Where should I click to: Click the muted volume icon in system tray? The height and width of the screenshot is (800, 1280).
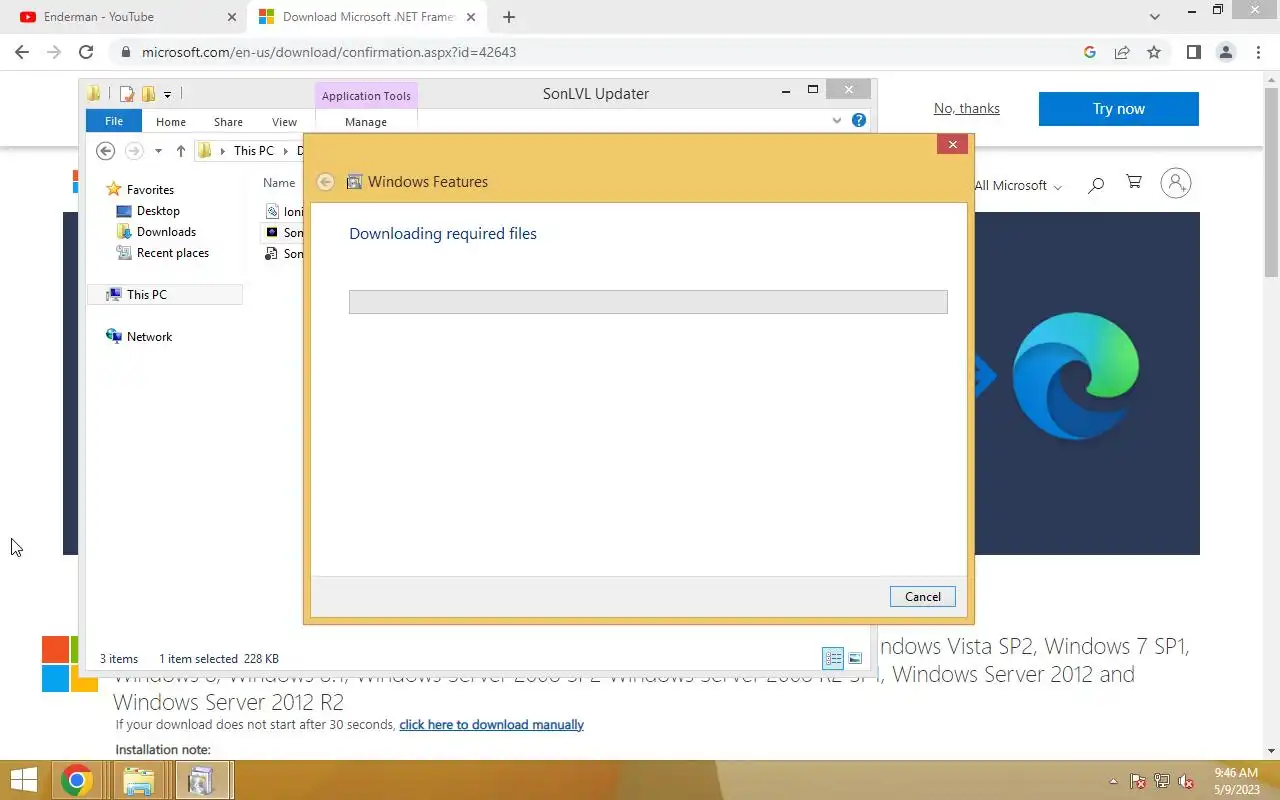pos(1186,781)
